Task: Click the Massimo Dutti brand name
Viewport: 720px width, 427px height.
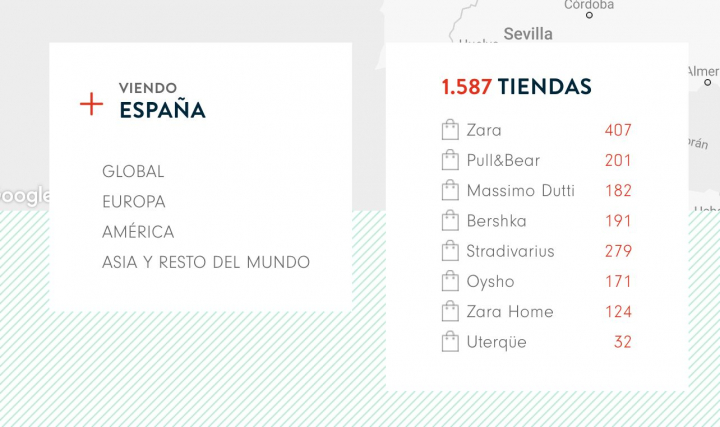Action: 520,190
